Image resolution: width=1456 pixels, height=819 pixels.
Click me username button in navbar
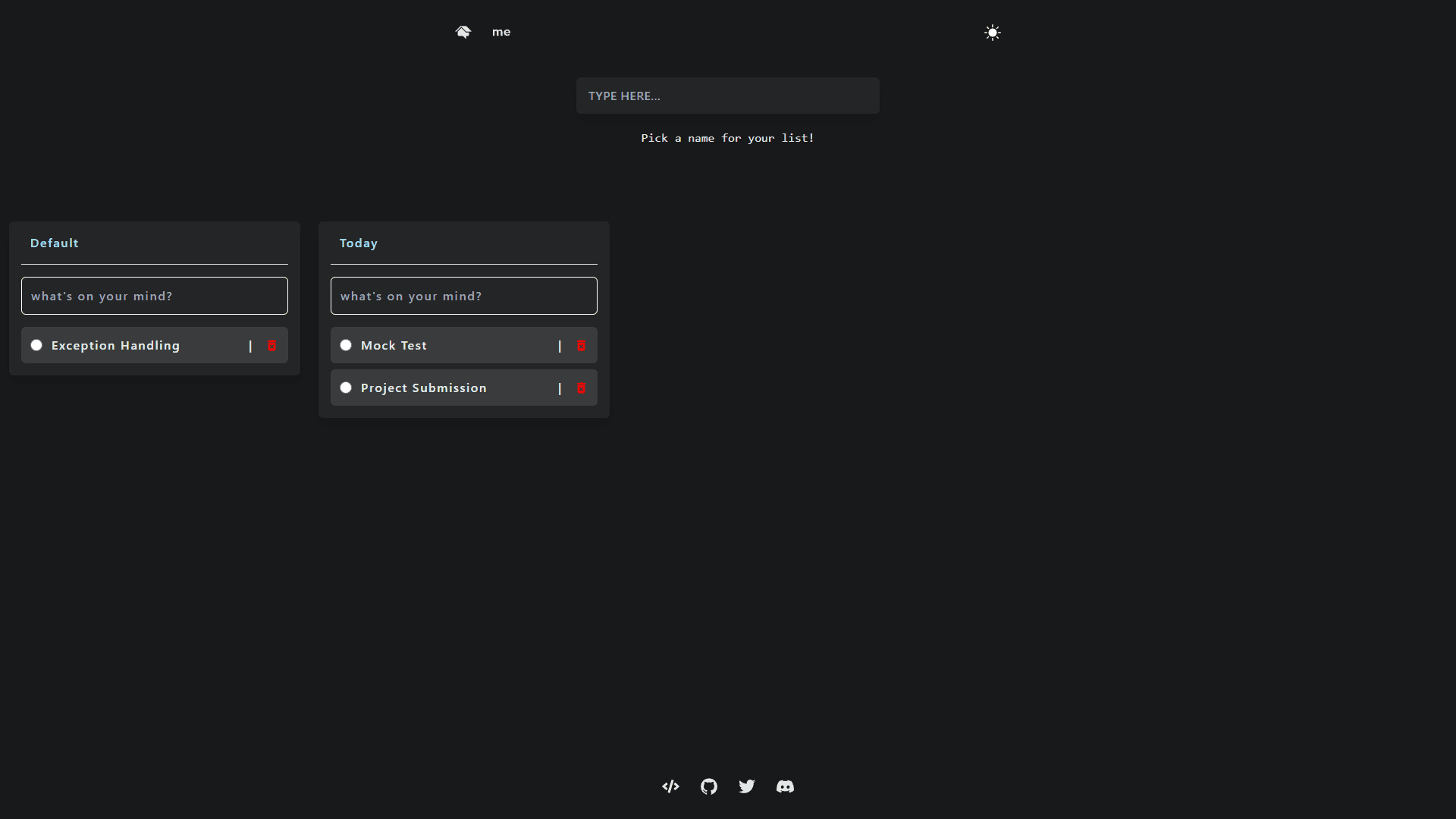pos(501,32)
